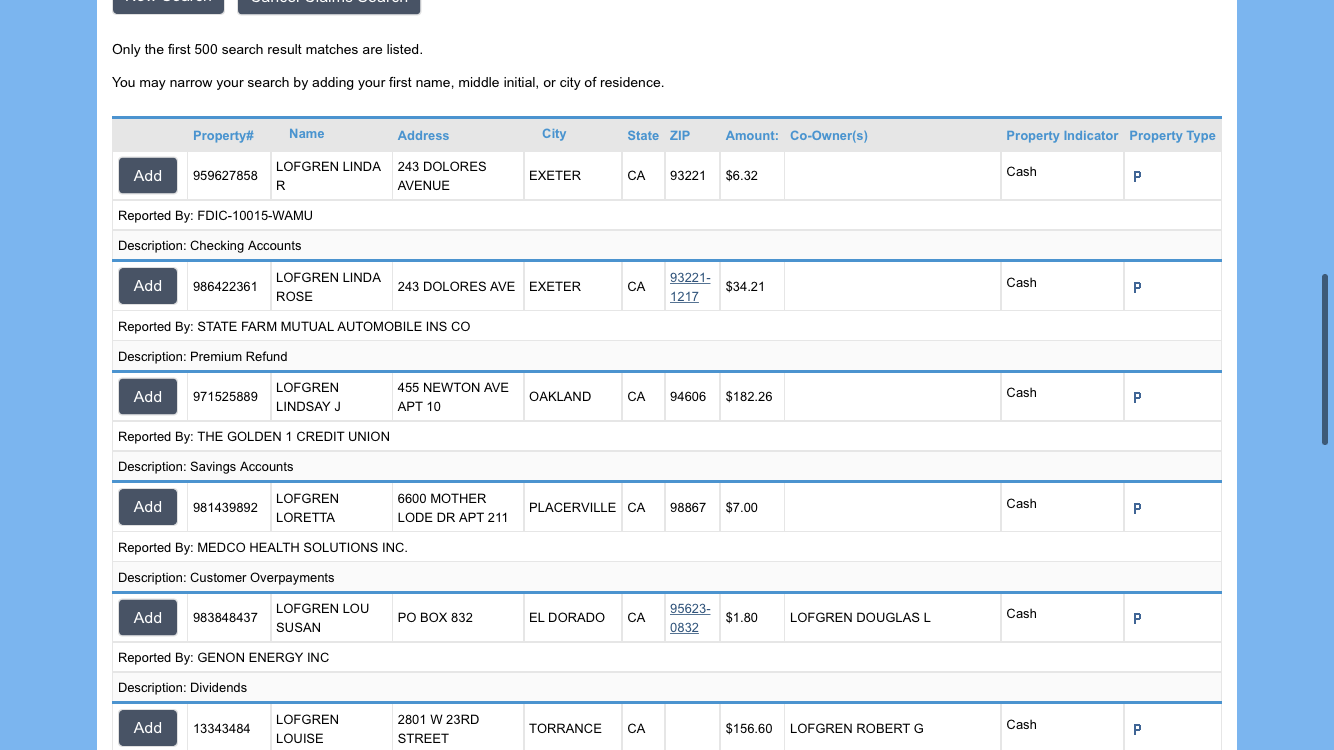Select Reported By: STATE FARM MUTUAL line

[x=294, y=327]
